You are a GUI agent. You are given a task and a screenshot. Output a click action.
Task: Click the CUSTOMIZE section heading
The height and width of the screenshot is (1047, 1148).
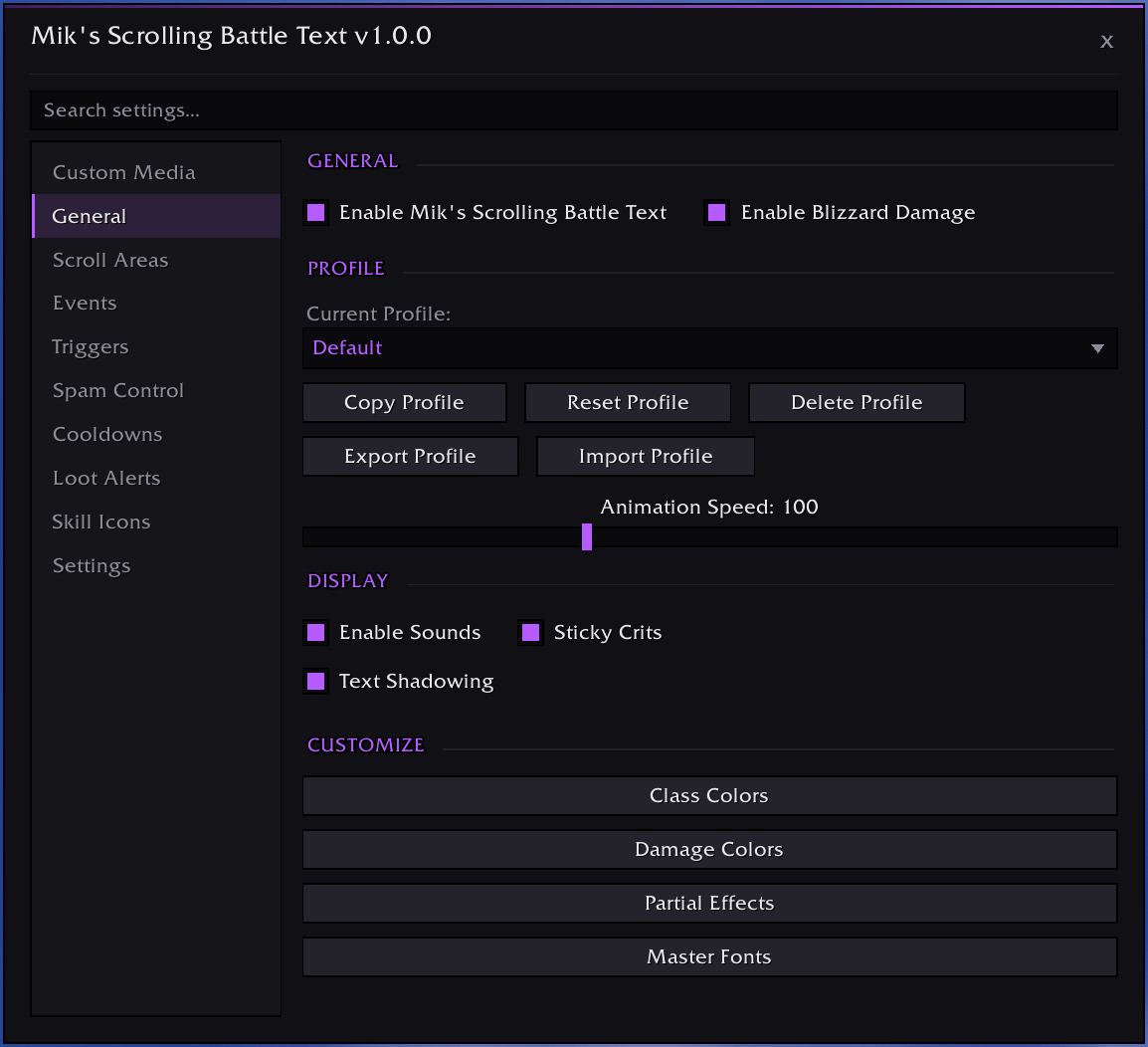click(365, 745)
